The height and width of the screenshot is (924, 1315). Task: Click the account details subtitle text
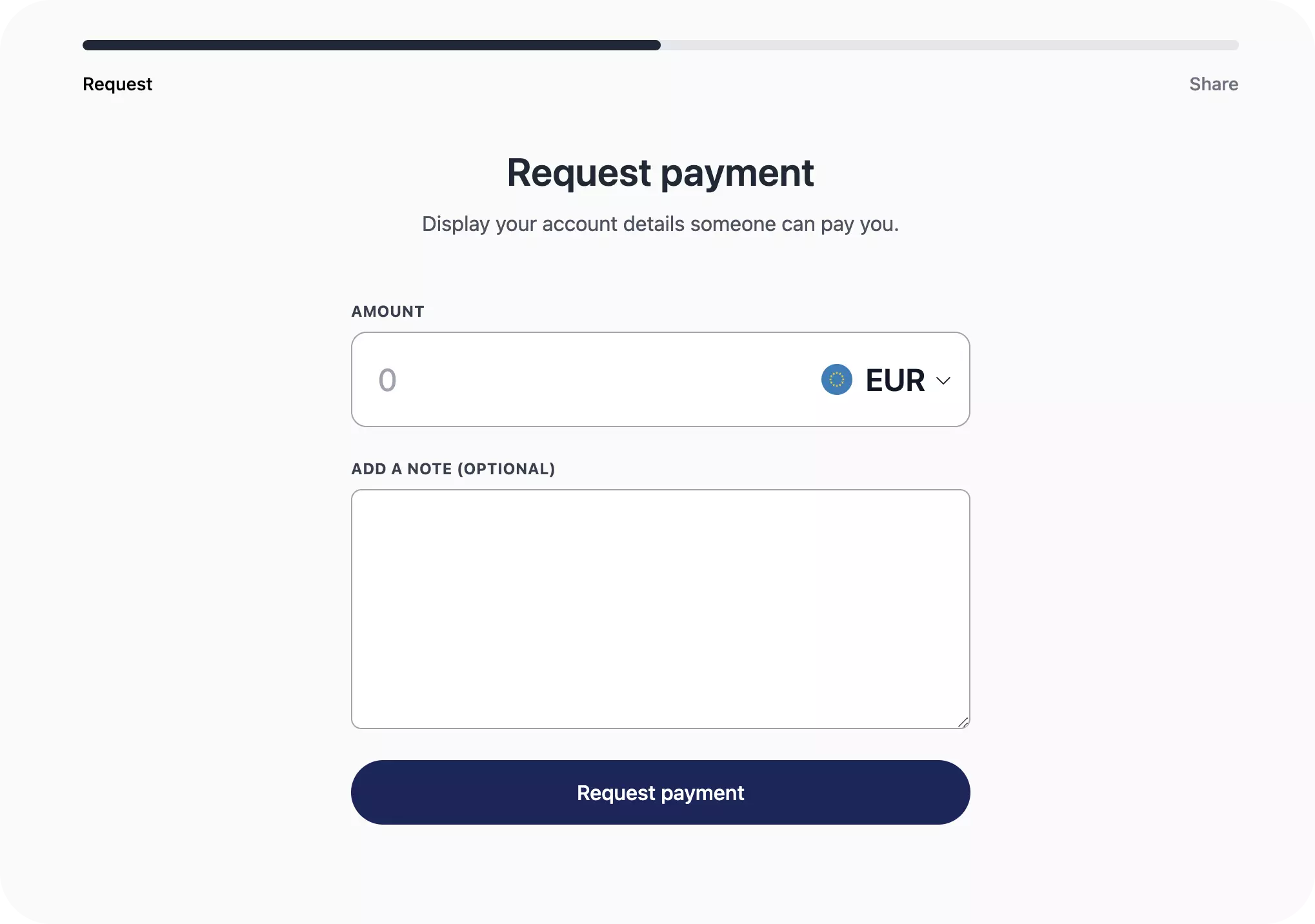pos(660,224)
